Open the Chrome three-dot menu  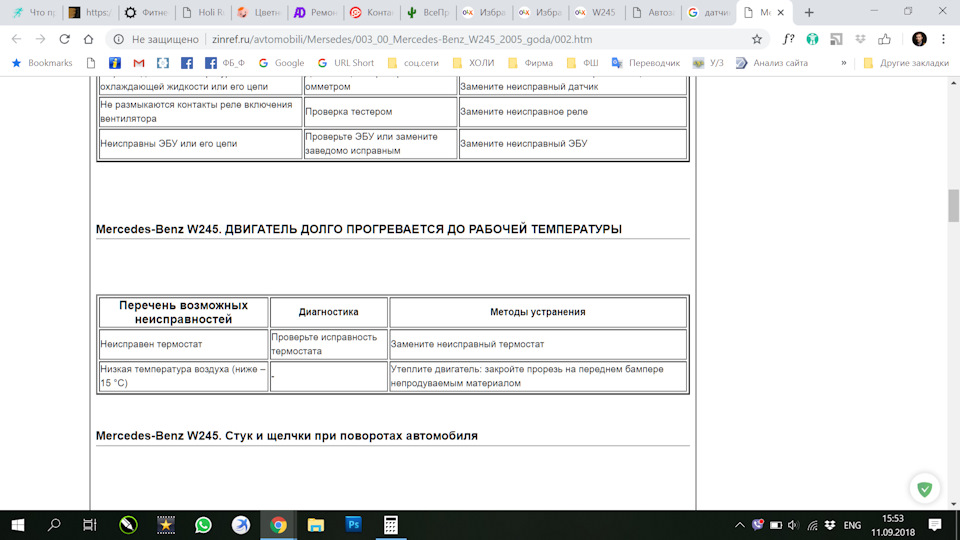point(943,39)
